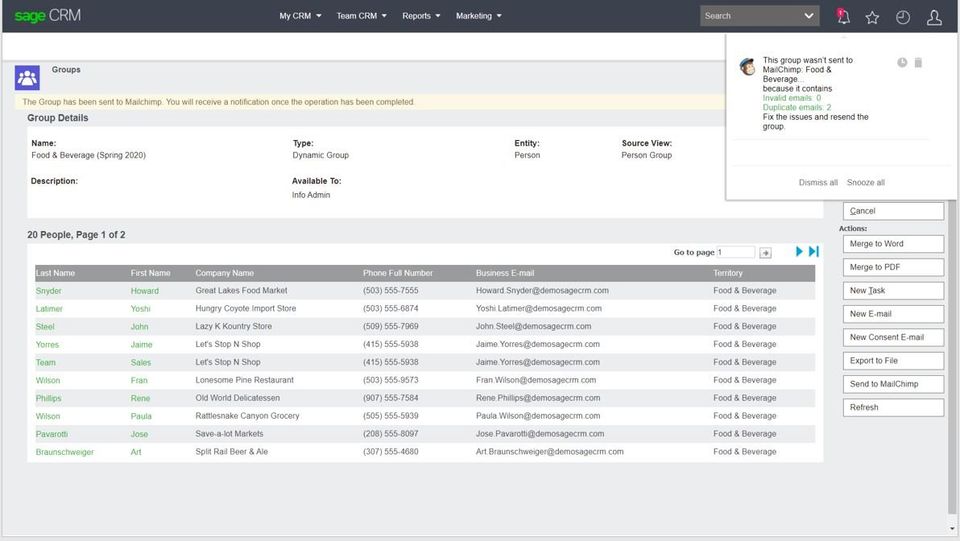Viewport: 960px width, 541px height.
Task: Click scrollbar down arrow
Action: coord(952,529)
